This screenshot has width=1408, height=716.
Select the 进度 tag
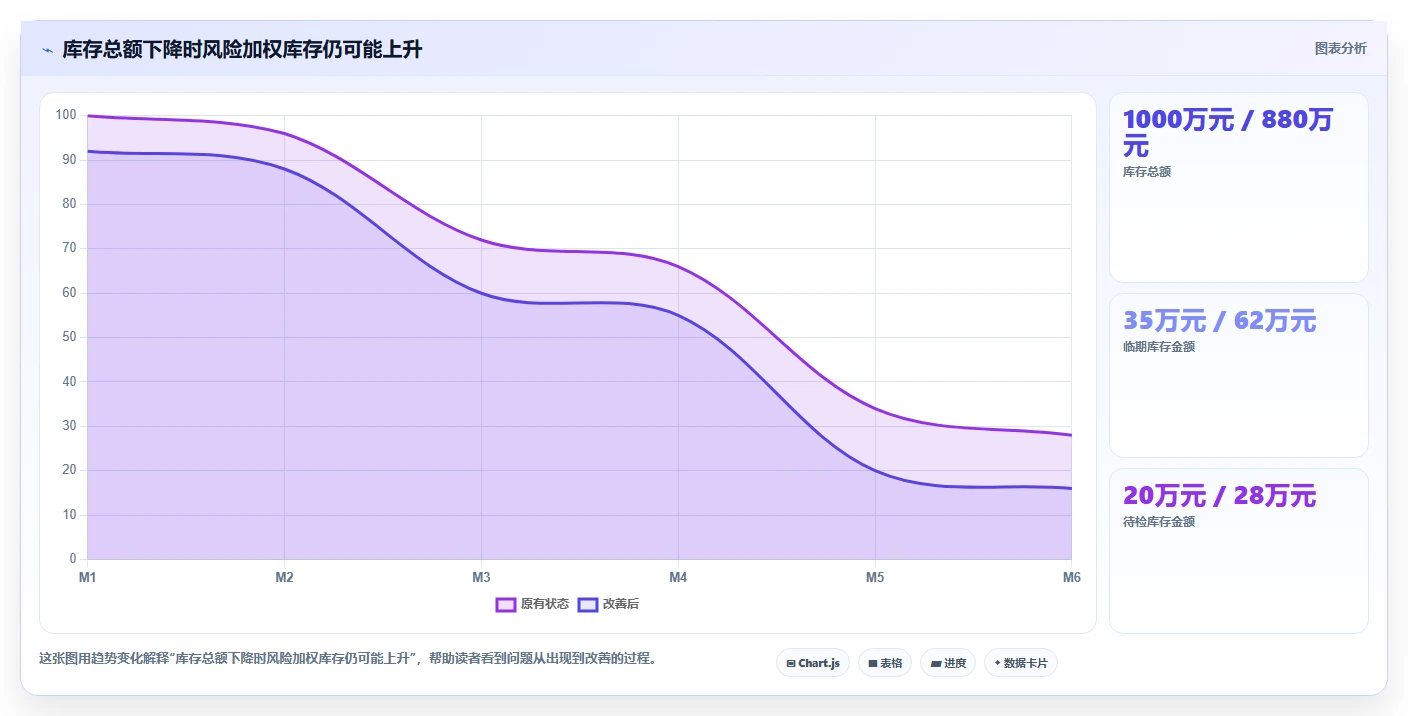point(948,663)
